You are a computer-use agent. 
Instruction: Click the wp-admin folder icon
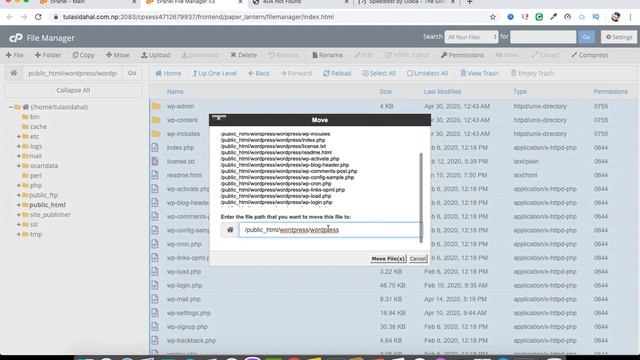point(156,106)
